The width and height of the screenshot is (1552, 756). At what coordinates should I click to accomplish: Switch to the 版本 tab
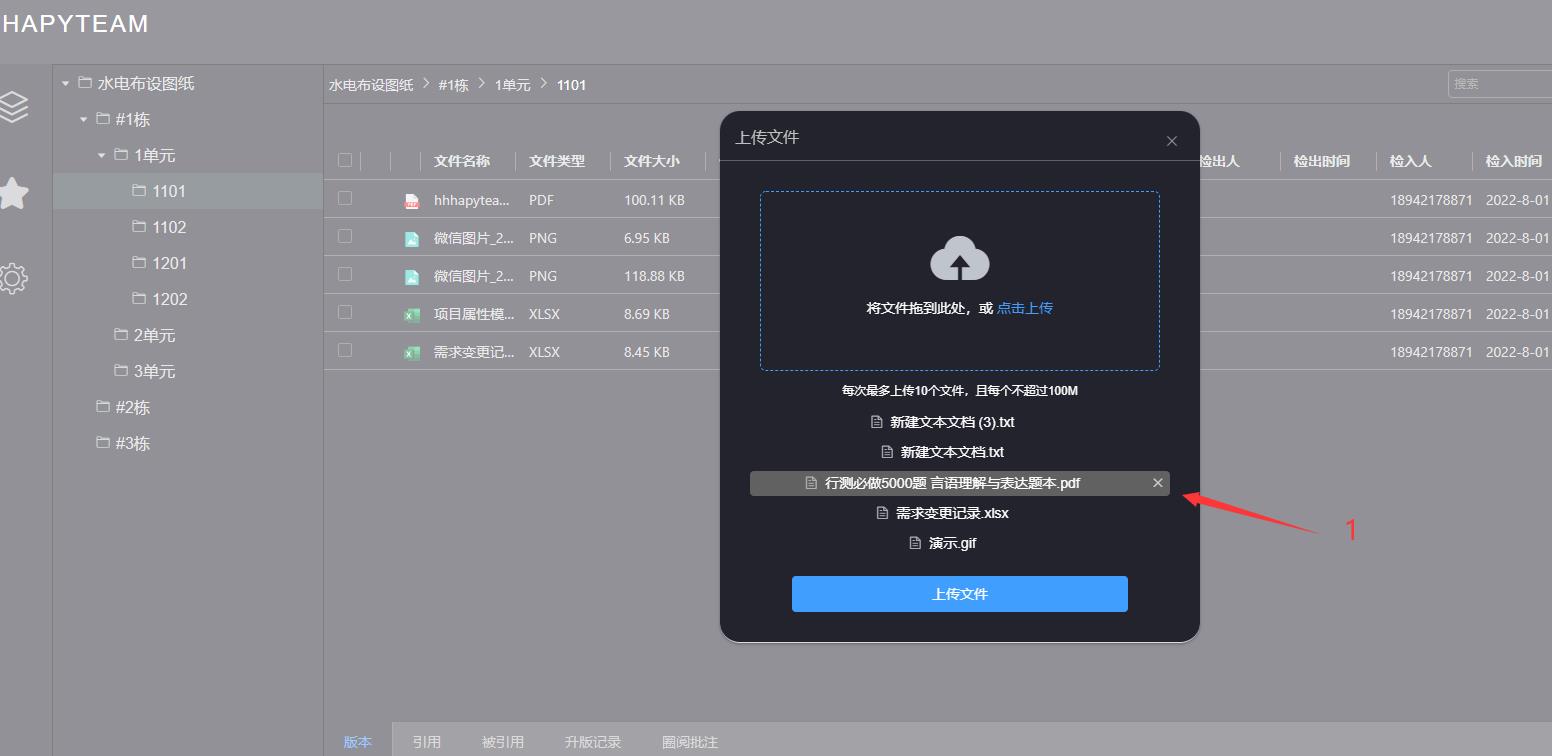(x=358, y=742)
